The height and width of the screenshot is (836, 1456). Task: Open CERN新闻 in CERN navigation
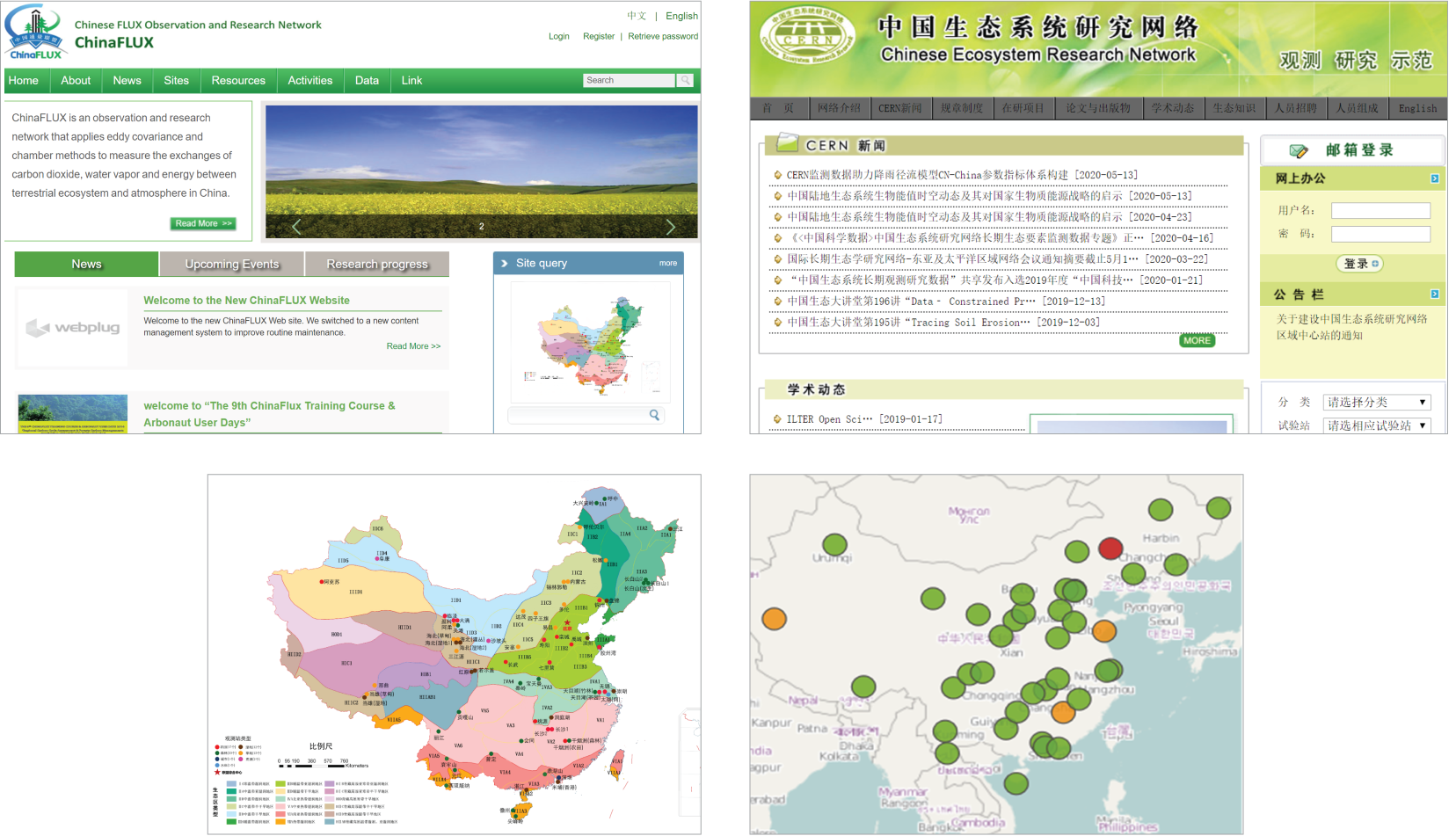coord(901,108)
